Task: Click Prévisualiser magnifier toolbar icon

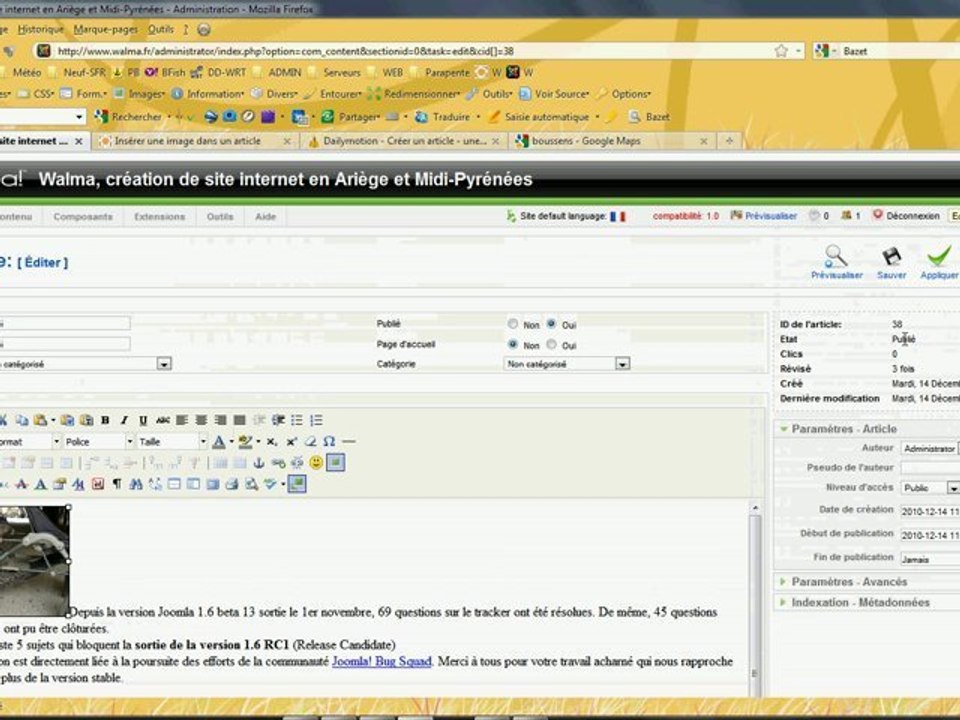Action: (836, 263)
